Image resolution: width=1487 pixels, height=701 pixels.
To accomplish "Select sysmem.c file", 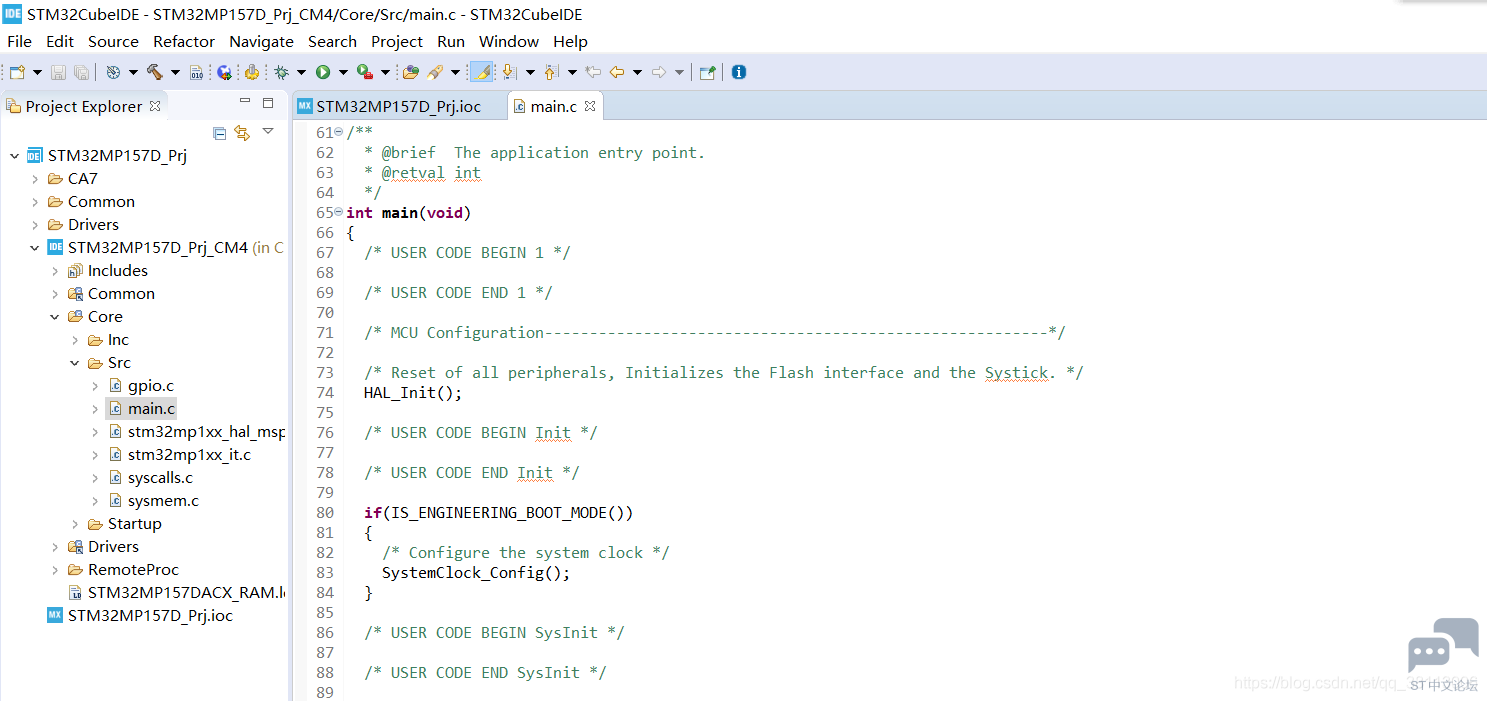I will [163, 501].
